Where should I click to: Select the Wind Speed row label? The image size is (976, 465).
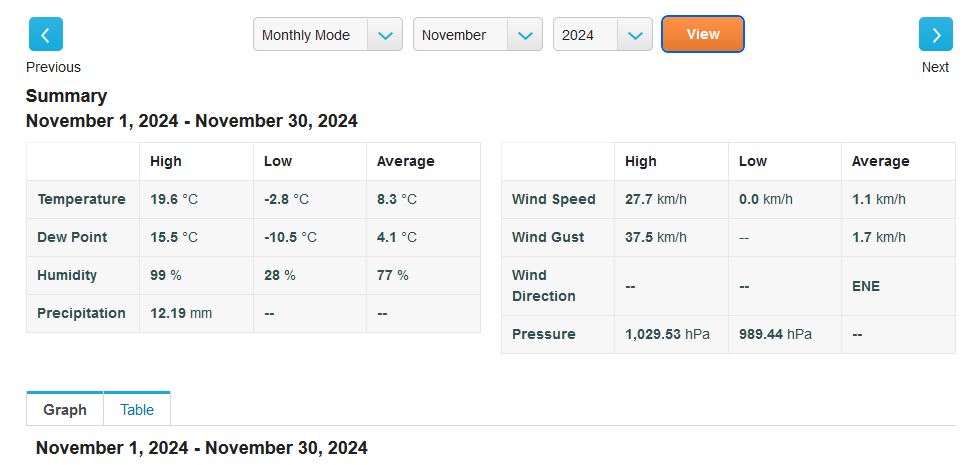click(553, 199)
